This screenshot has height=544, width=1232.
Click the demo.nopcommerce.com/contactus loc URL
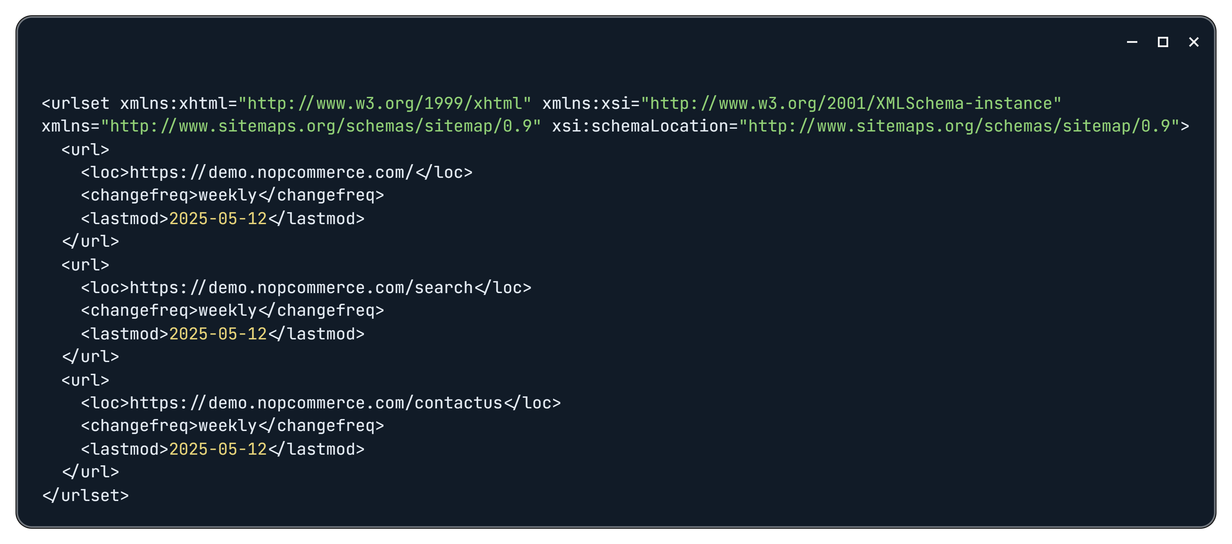(x=316, y=403)
